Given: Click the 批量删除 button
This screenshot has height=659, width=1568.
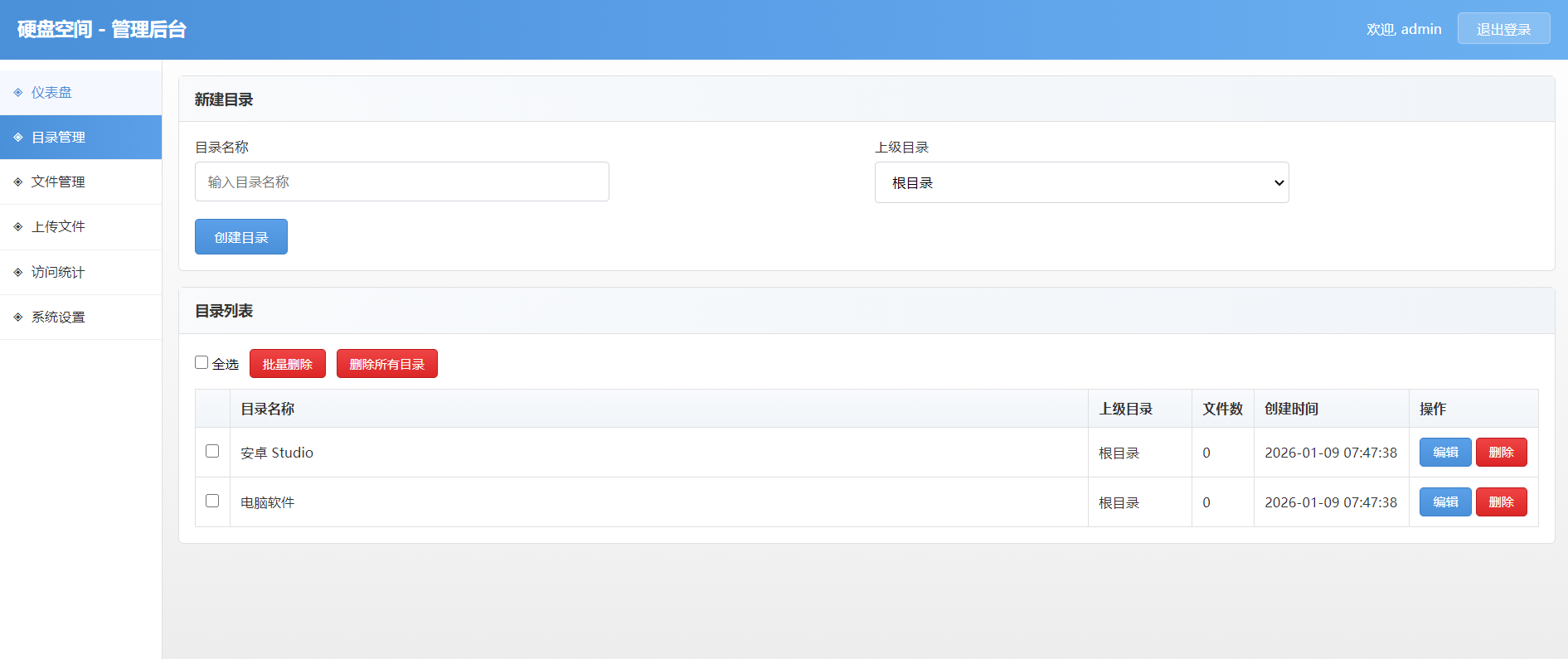Looking at the screenshot, I should click(287, 364).
